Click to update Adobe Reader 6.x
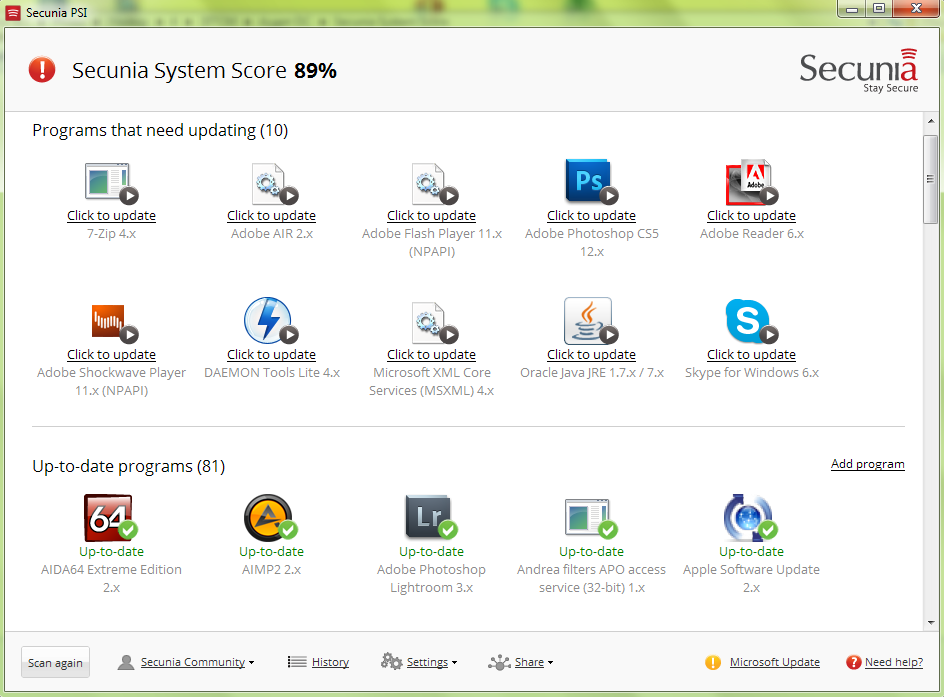Image resolution: width=944 pixels, height=697 pixels. tap(751, 215)
